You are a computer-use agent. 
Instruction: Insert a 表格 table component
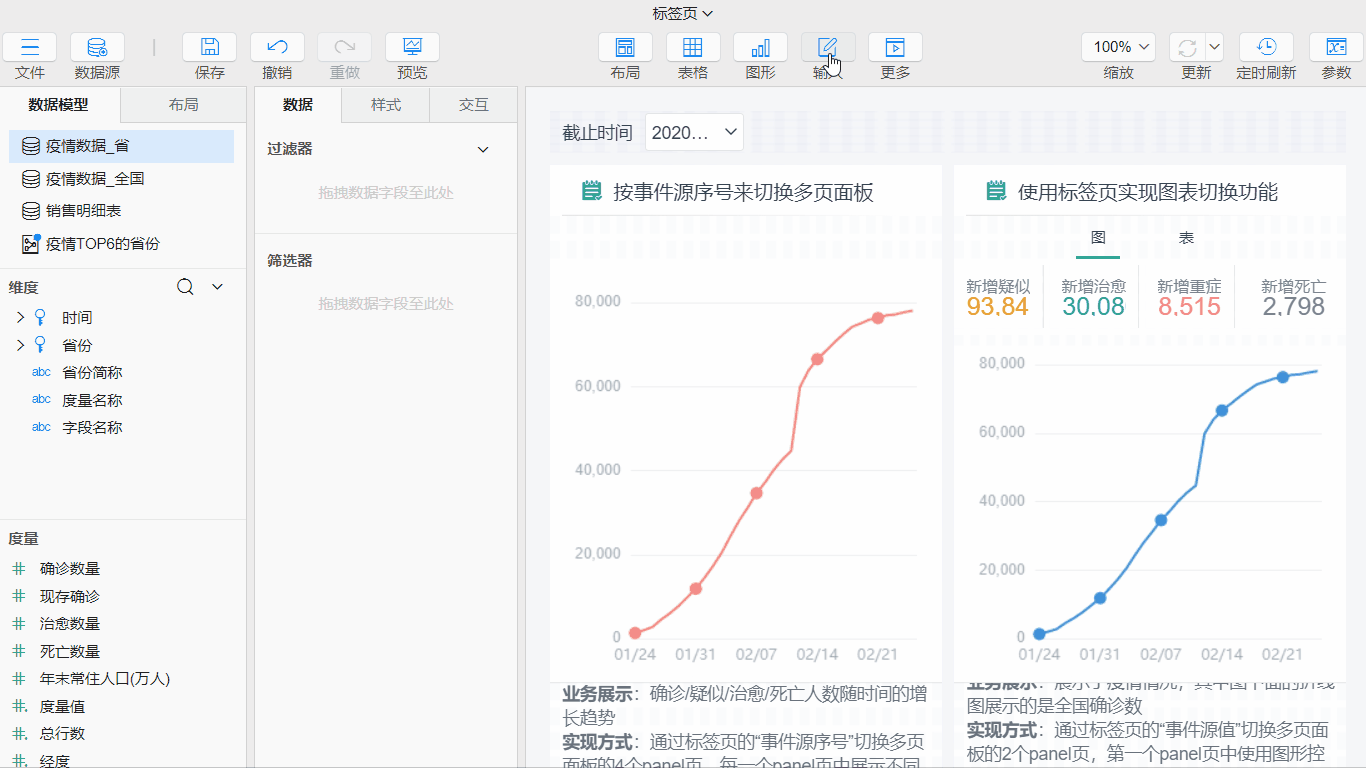(692, 47)
